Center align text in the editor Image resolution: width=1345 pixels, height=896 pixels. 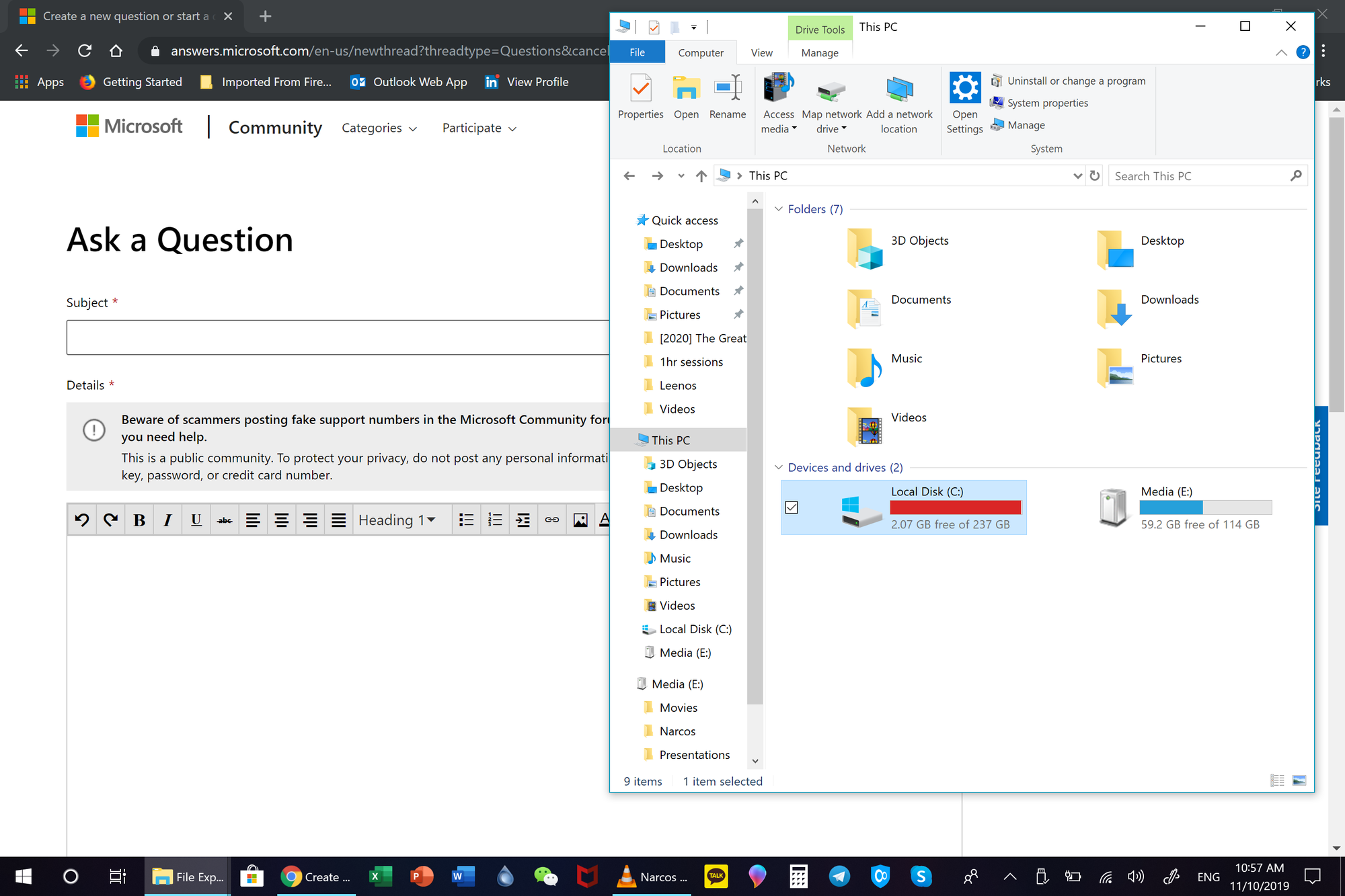[x=281, y=520]
